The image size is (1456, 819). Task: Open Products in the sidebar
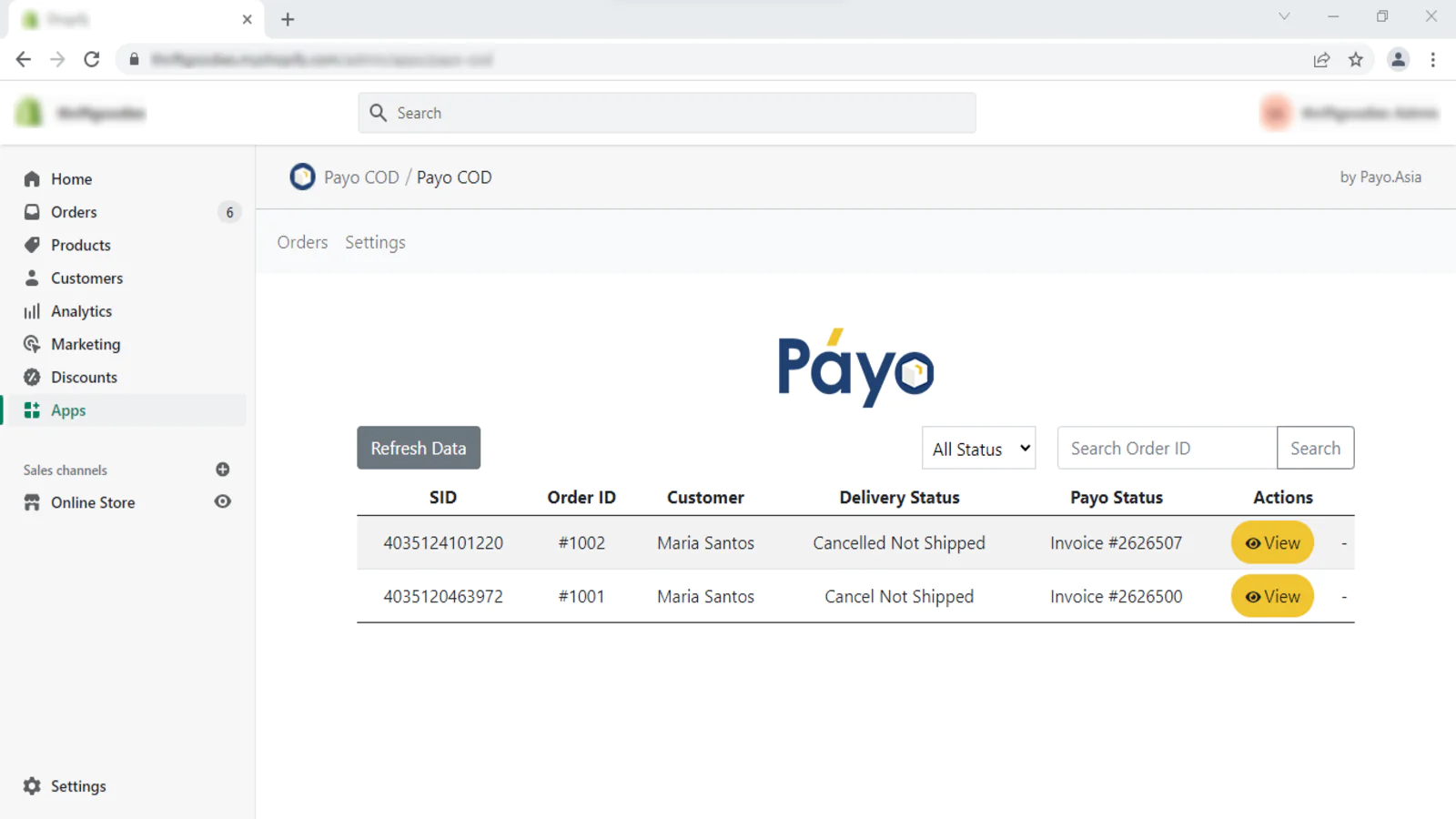point(81,245)
